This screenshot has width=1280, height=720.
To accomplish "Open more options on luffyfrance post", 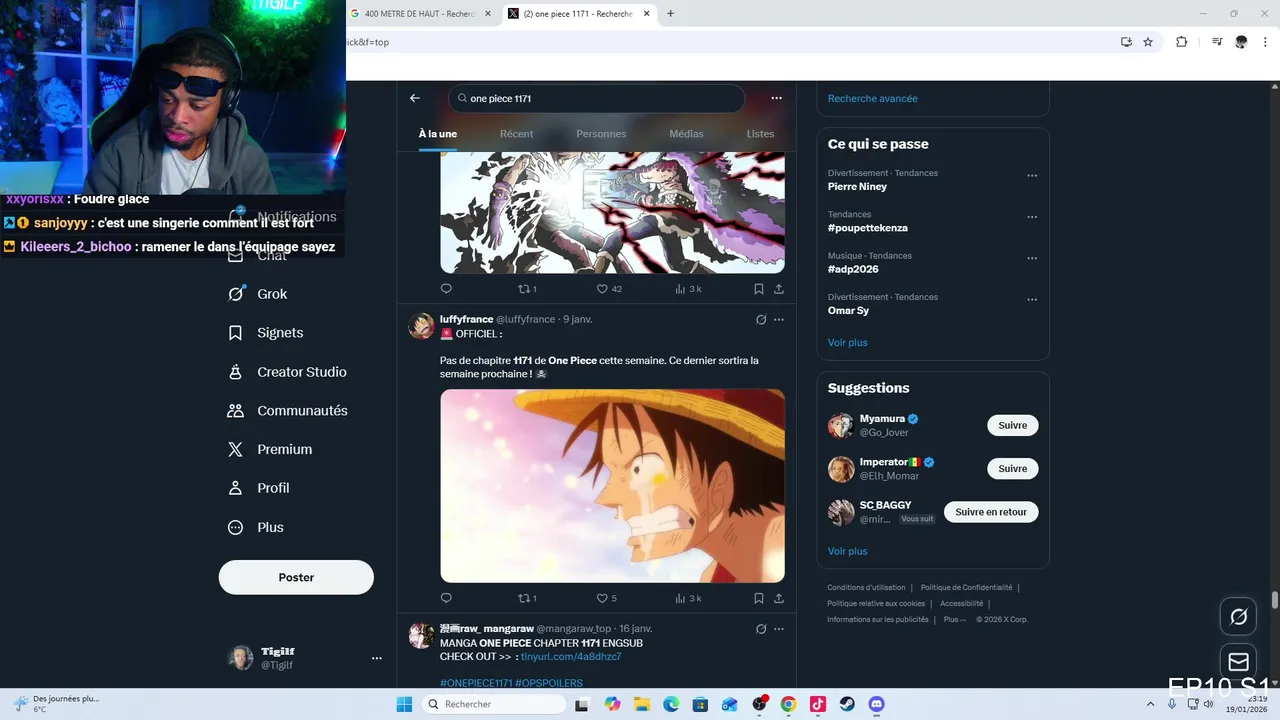I will point(779,320).
